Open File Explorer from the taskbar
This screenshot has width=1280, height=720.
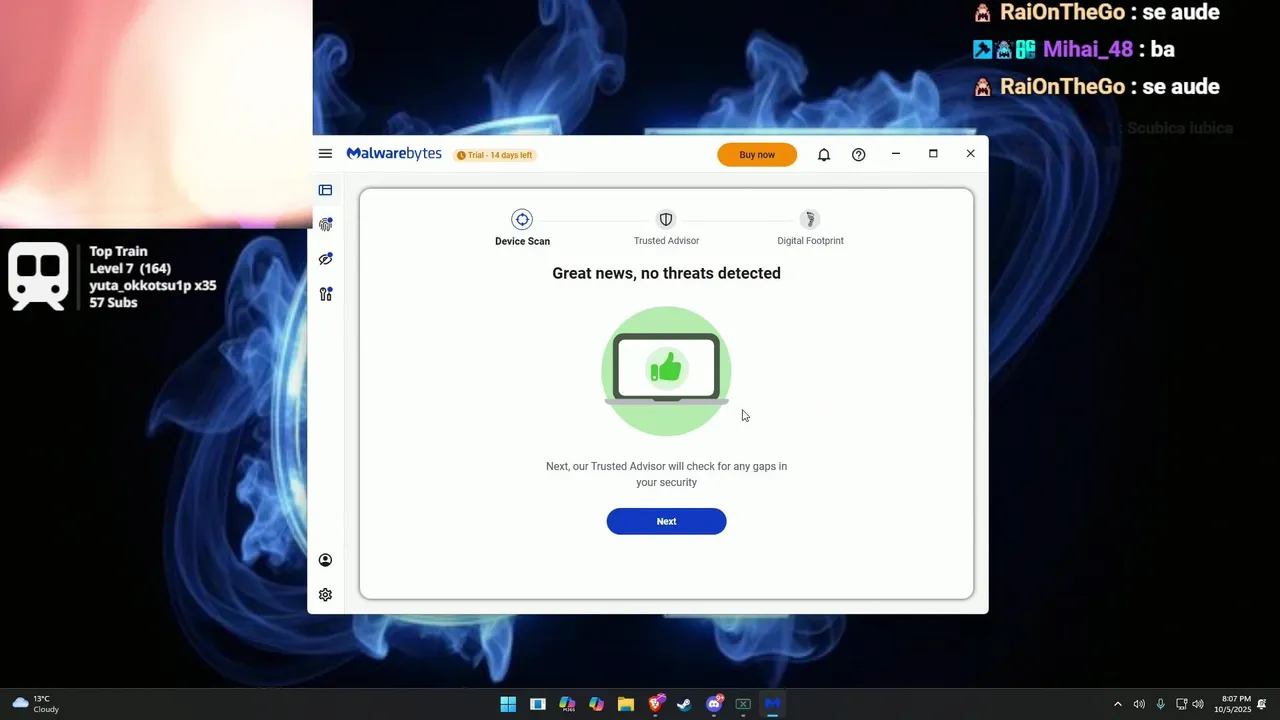click(626, 704)
